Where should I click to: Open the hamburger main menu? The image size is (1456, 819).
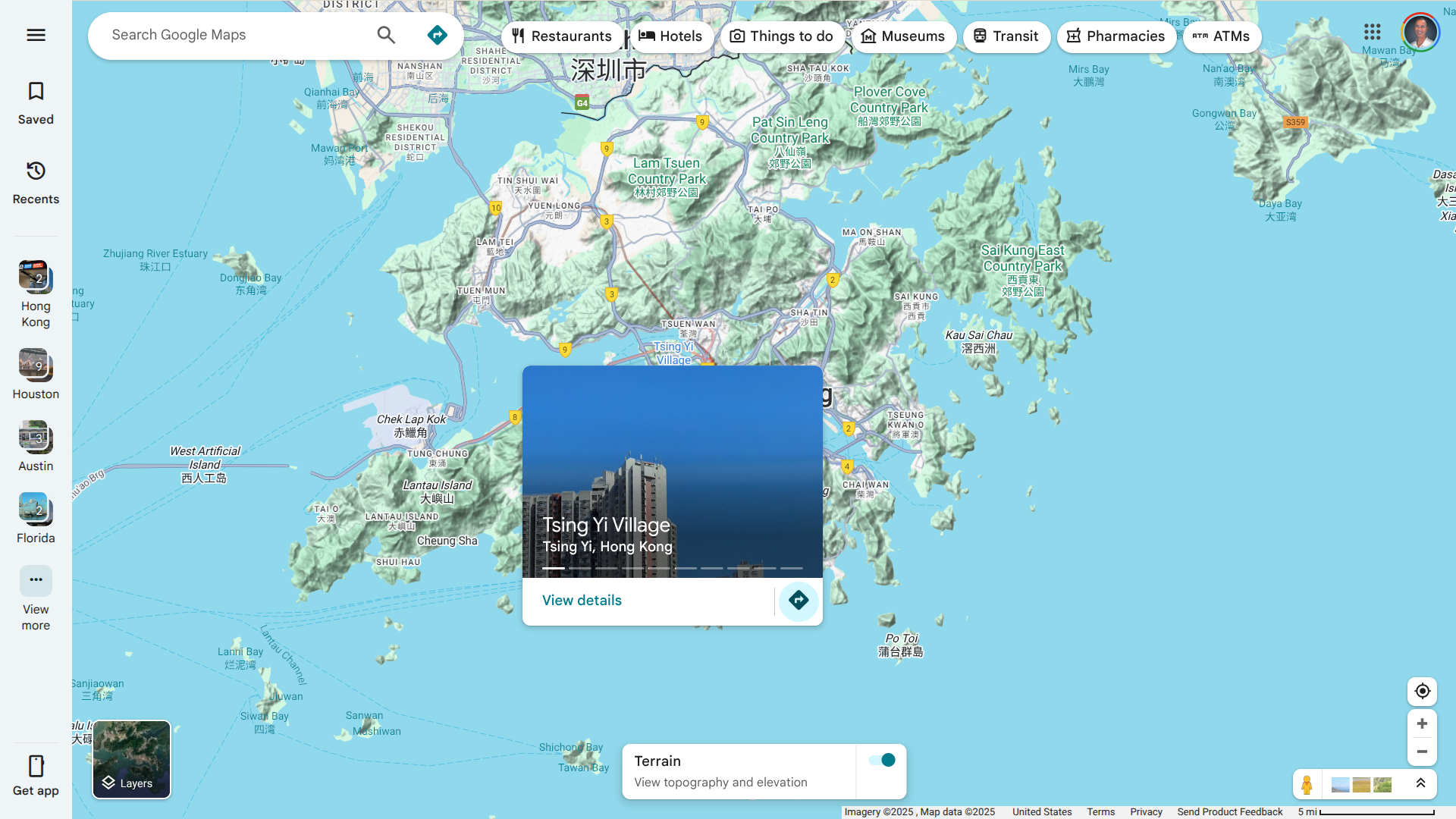point(36,35)
